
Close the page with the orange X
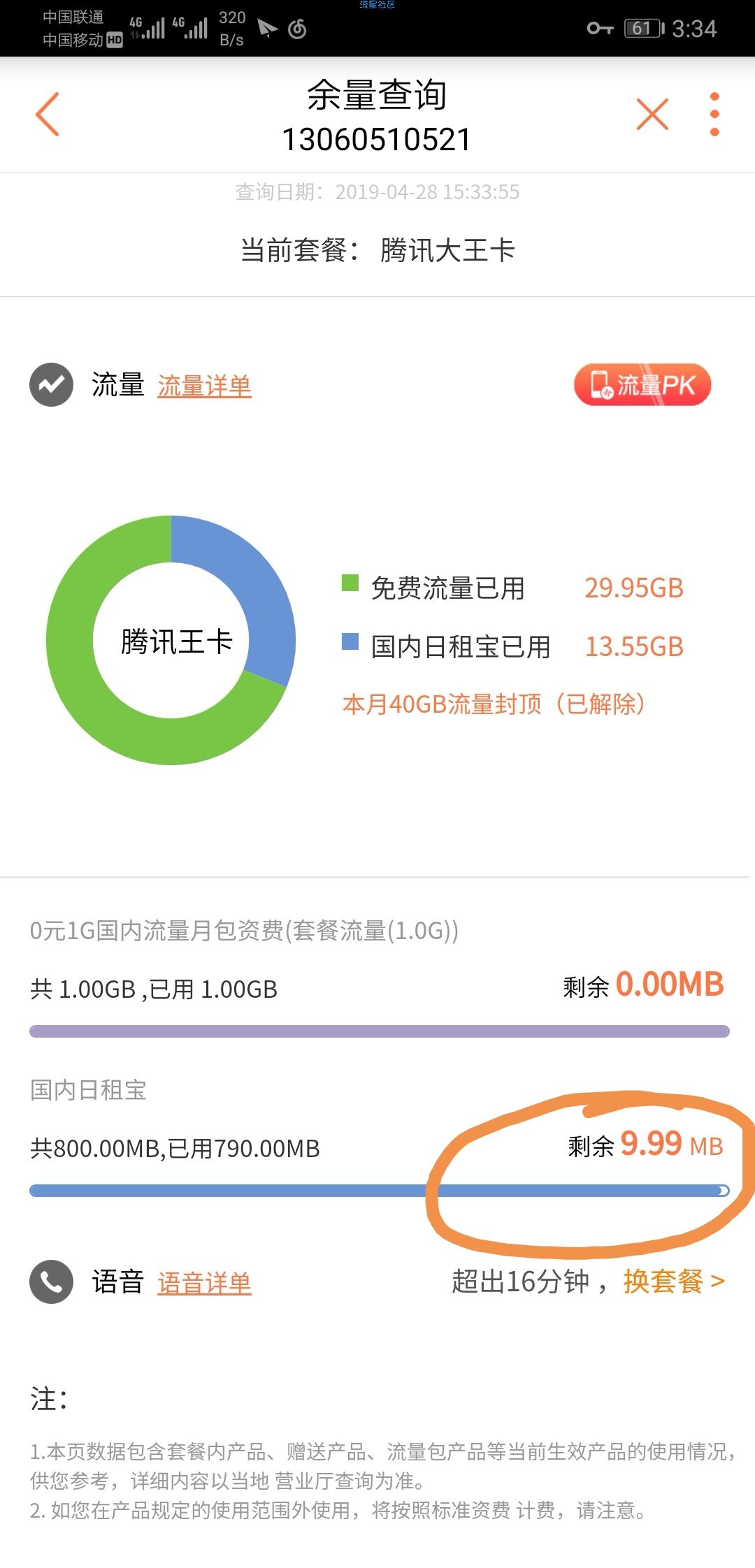pyautogui.click(x=652, y=114)
